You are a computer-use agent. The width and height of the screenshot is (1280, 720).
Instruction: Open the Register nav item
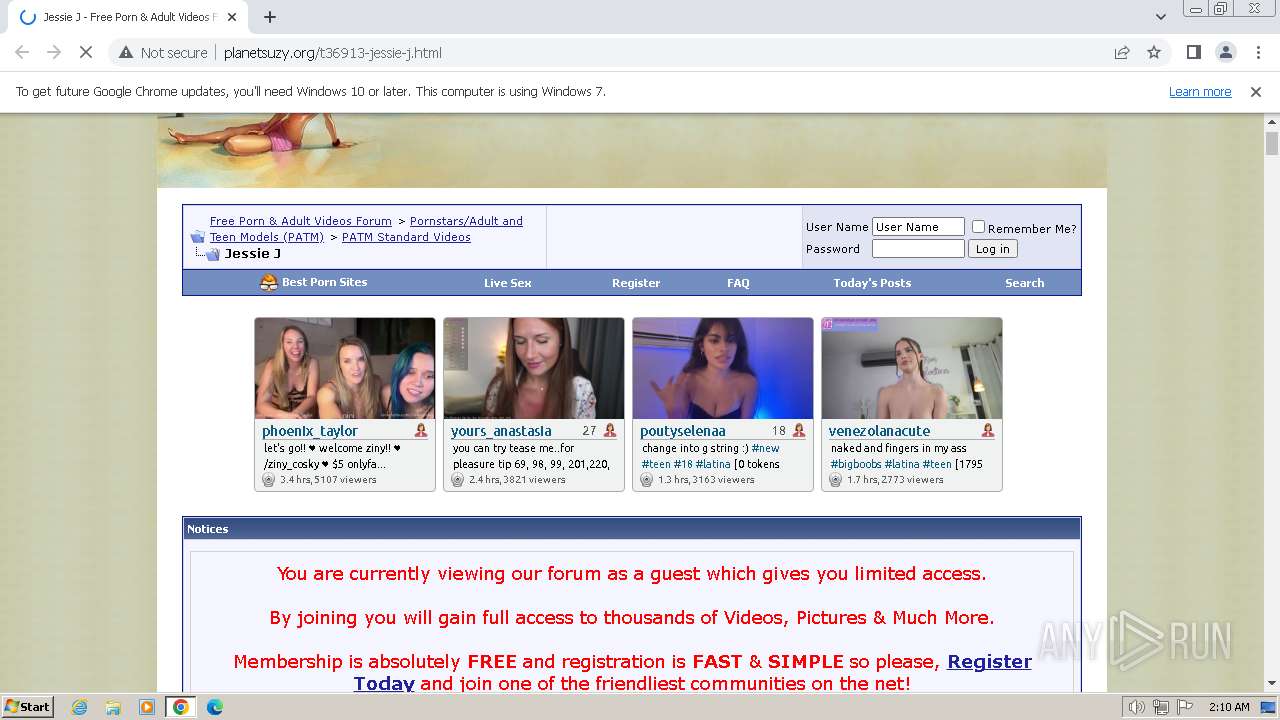tap(636, 283)
